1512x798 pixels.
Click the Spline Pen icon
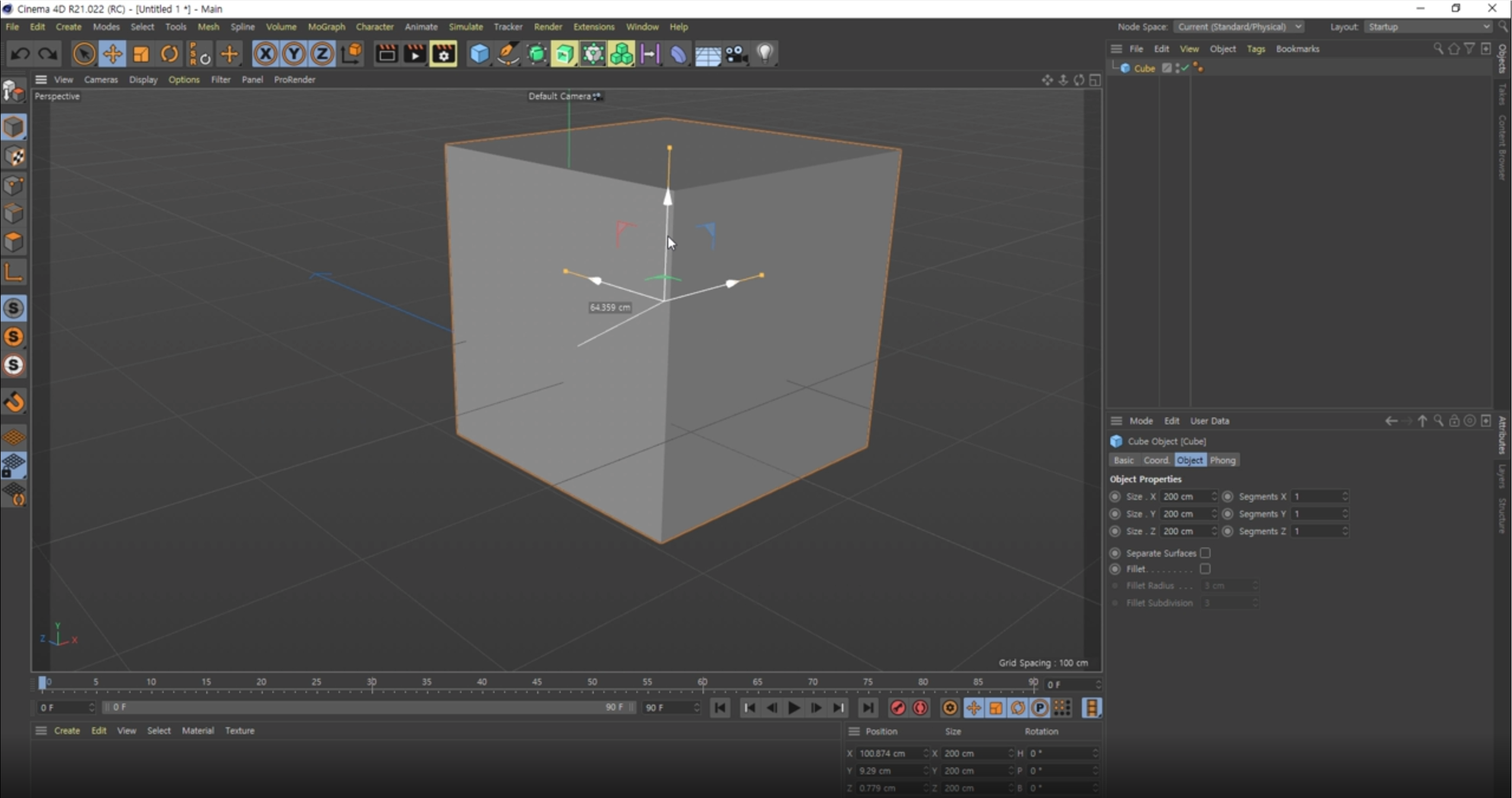click(508, 54)
